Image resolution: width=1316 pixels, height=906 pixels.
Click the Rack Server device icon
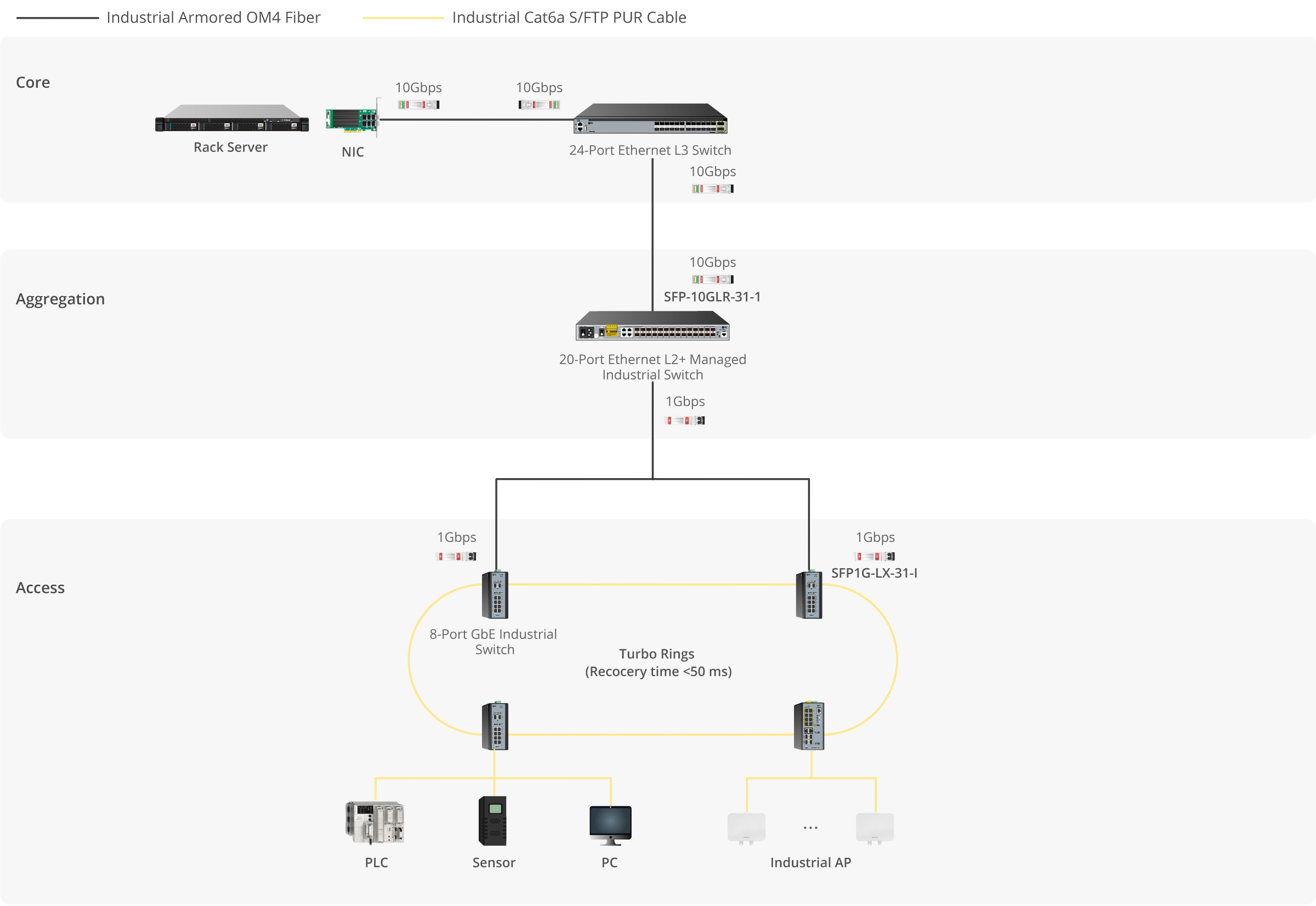point(231,118)
